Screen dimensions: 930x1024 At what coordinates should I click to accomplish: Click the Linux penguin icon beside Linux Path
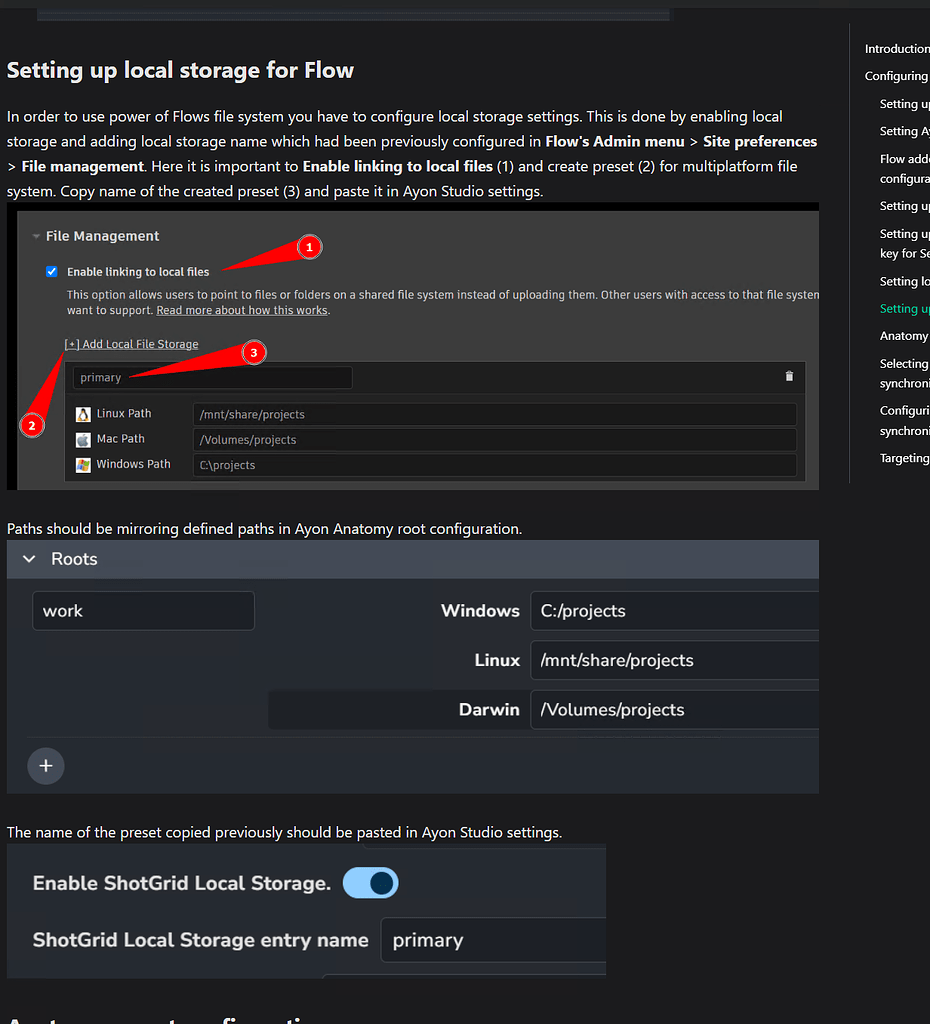(85, 413)
